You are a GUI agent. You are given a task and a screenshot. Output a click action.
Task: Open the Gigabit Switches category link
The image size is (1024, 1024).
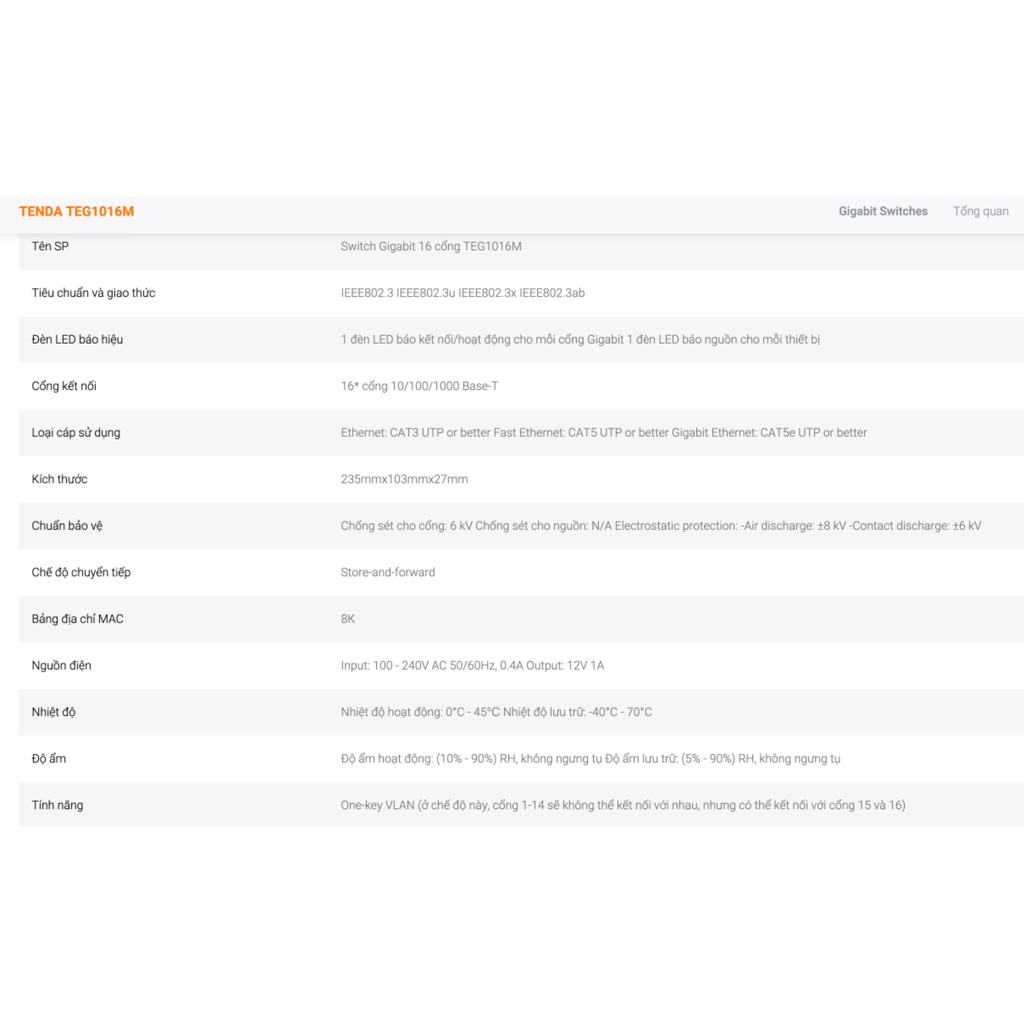pos(883,212)
